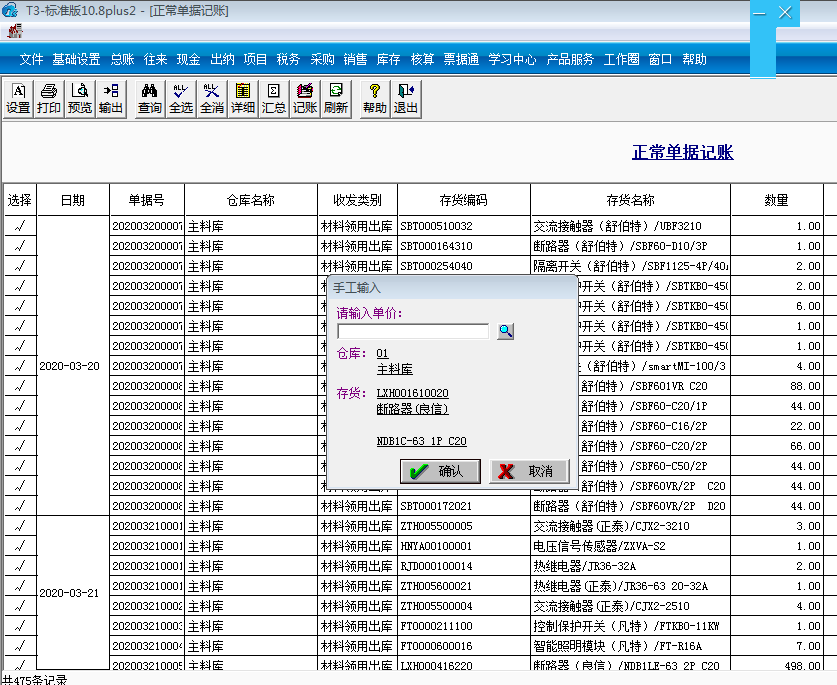Screen dimensions: 837x685
Task: Open the 基础设置 menu
Action: (76, 59)
